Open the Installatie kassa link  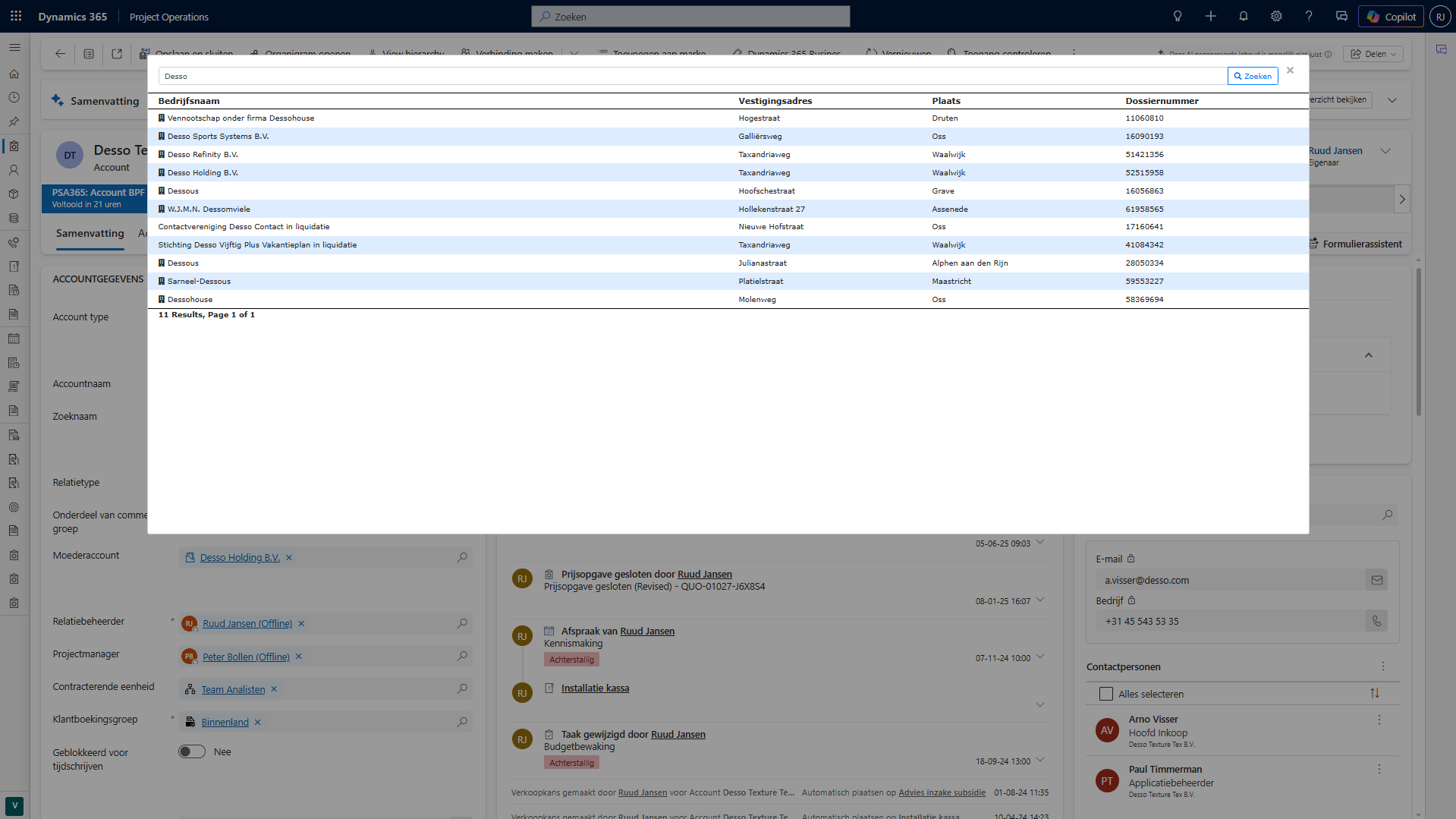pyautogui.click(x=595, y=688)
